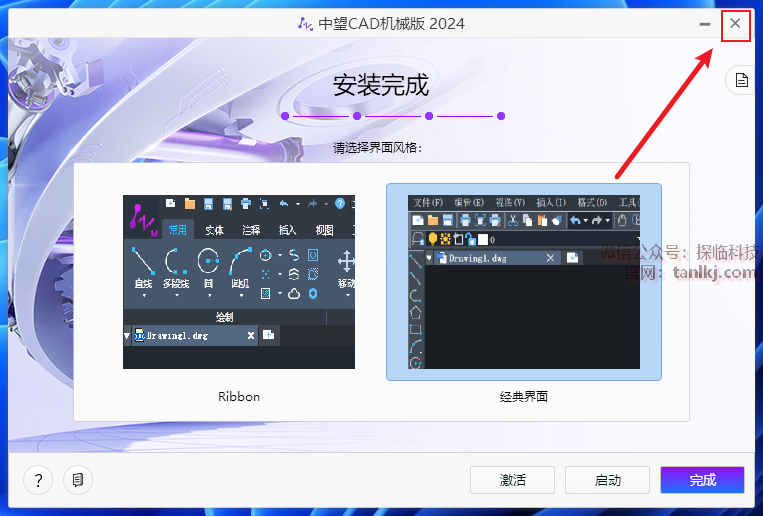Open the notes icon beside help button
The image size is (763, 516).
(x=78, y=480)
